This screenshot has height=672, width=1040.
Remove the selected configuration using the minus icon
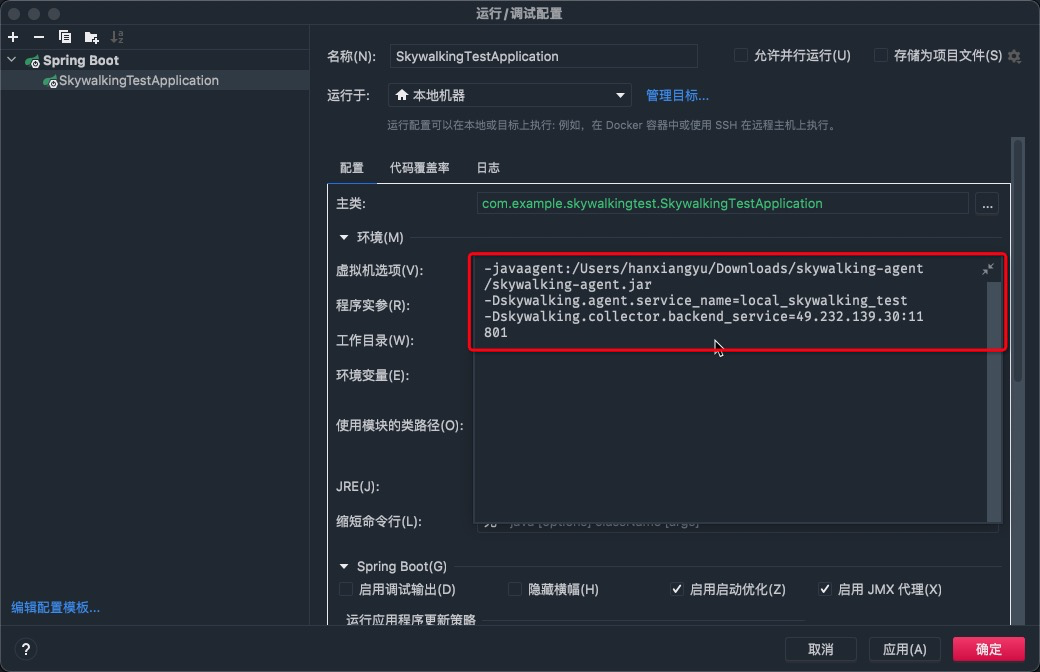(x=38, y=36)
